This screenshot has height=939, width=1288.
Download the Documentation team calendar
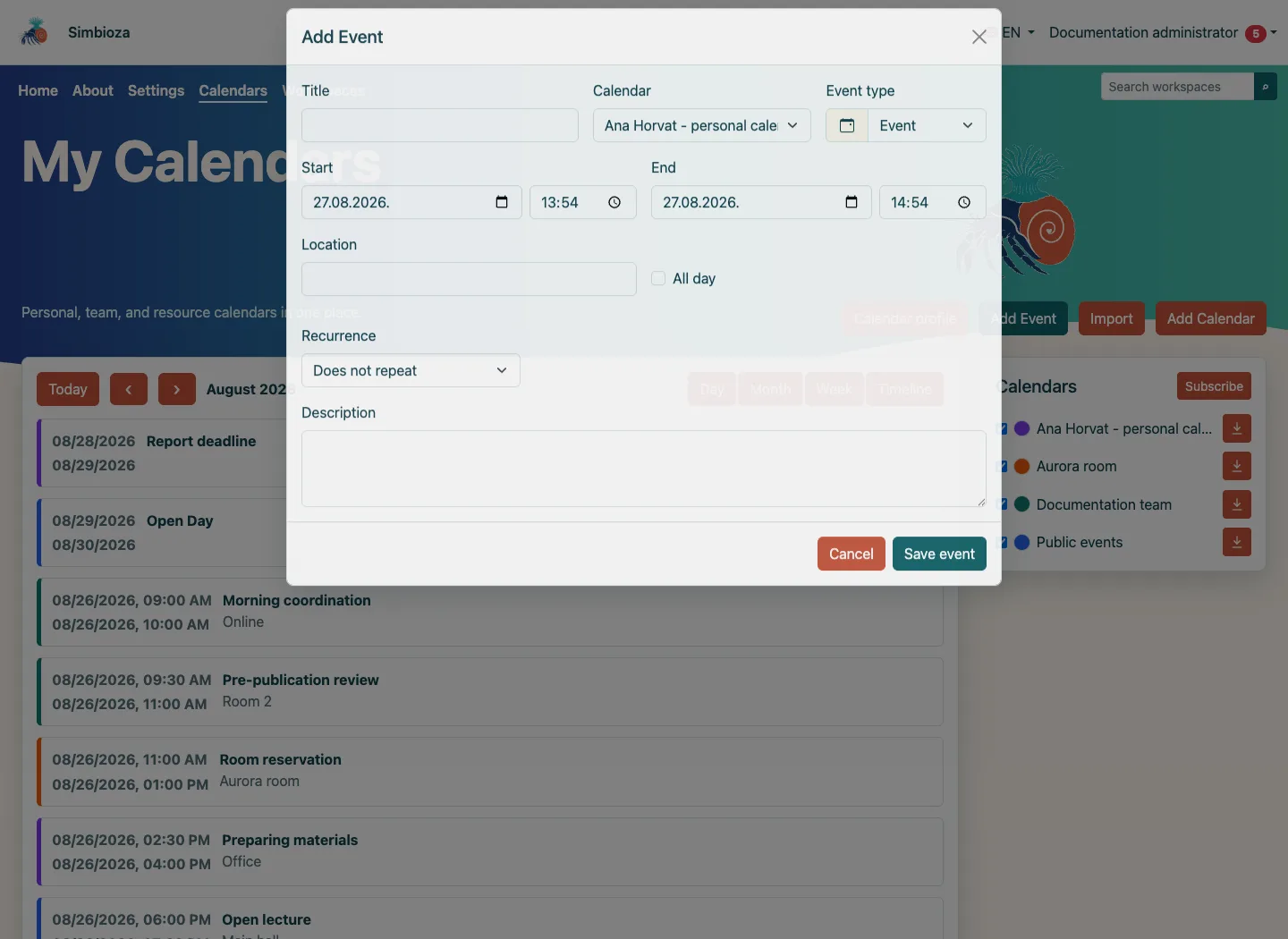tap(1237, 504)
